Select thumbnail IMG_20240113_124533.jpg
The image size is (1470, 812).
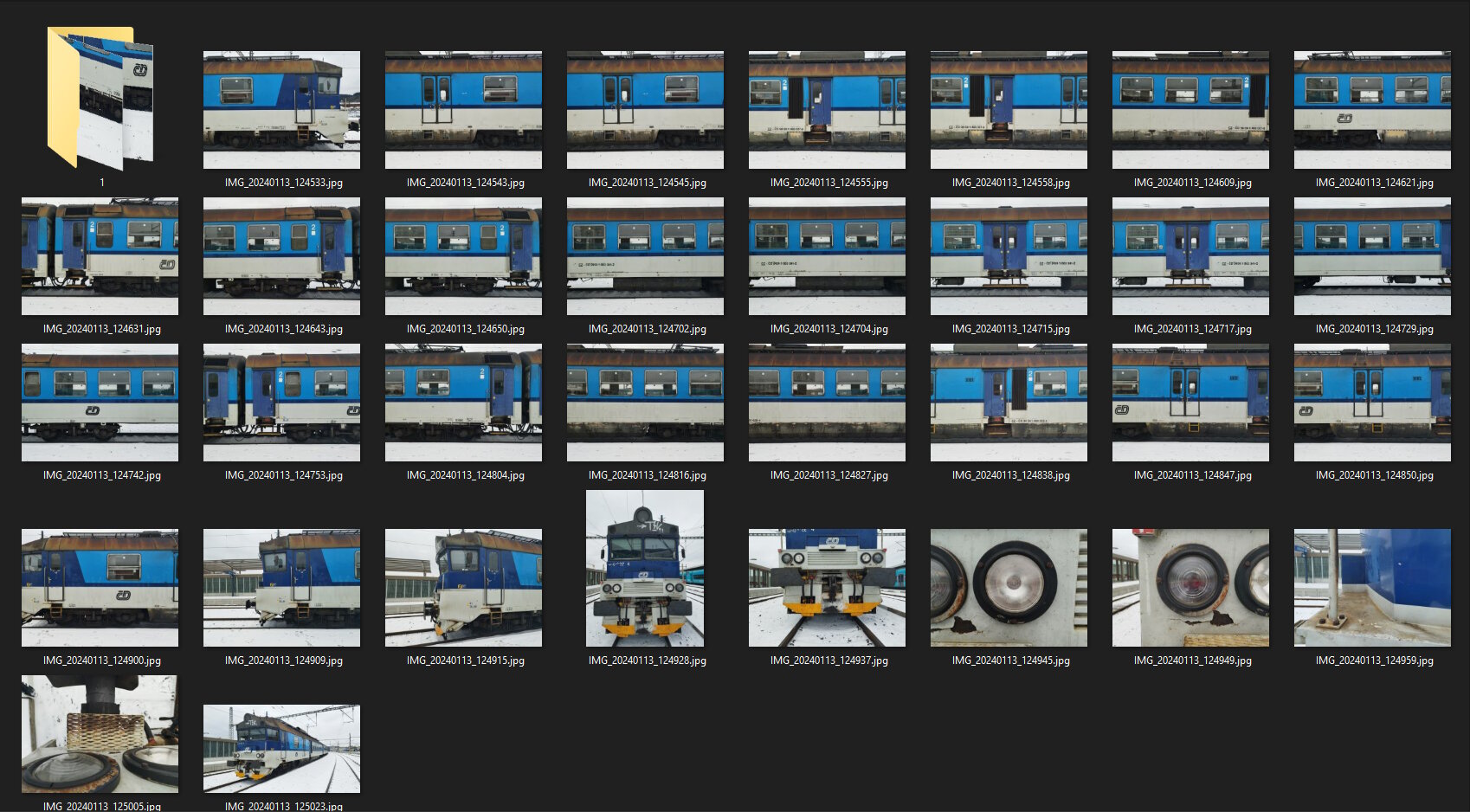pos(281,110)
